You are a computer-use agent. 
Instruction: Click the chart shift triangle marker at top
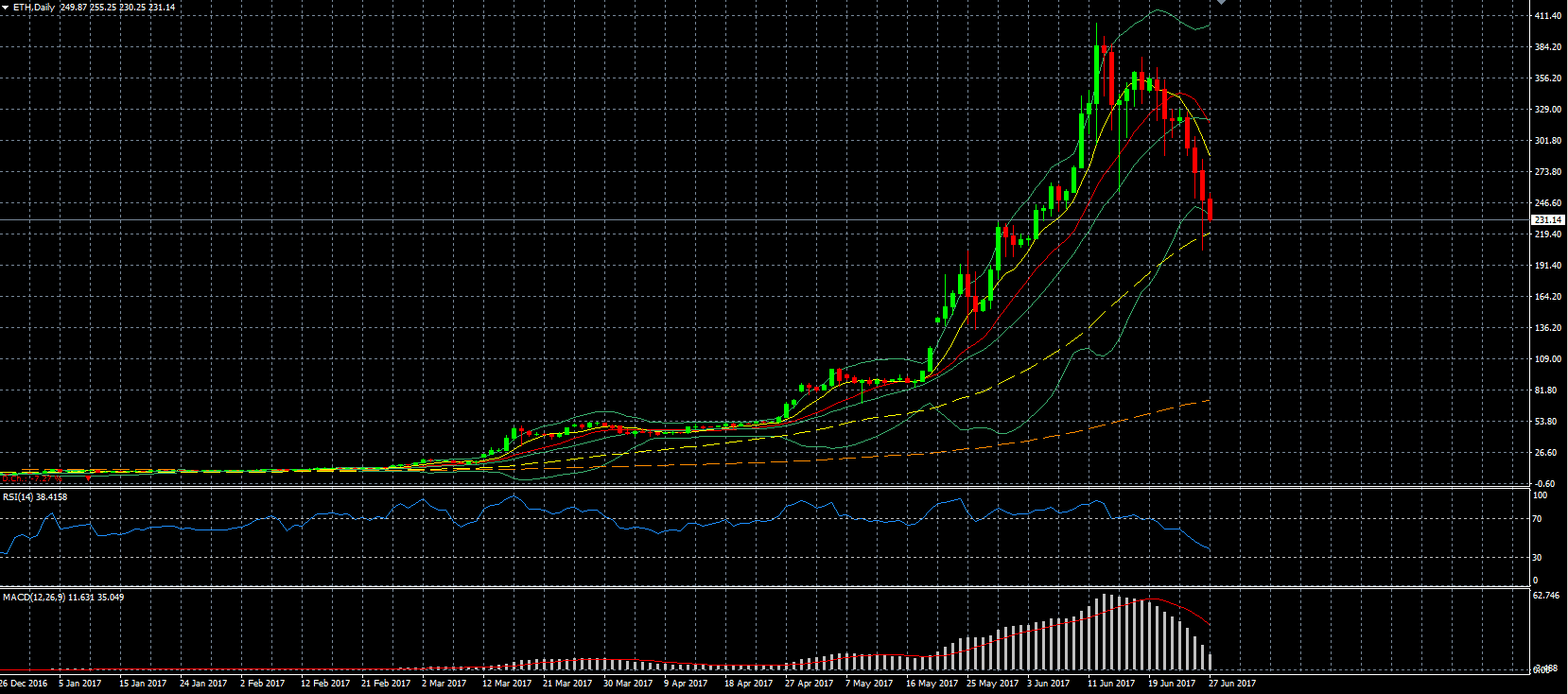pyautogui.click(x=1221, y=3)
